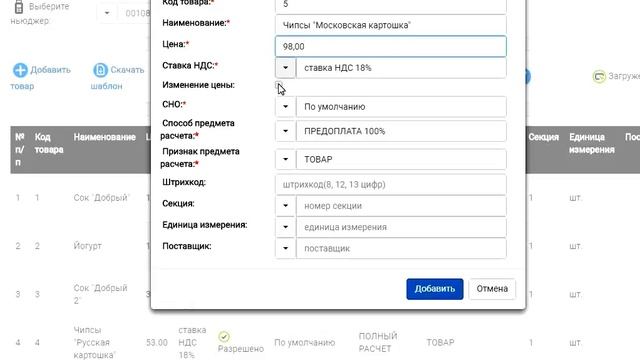Expand the Способ предмета расчета dropdown
Viewport: 640px width, 360px height.
click(x=285, y=131)
